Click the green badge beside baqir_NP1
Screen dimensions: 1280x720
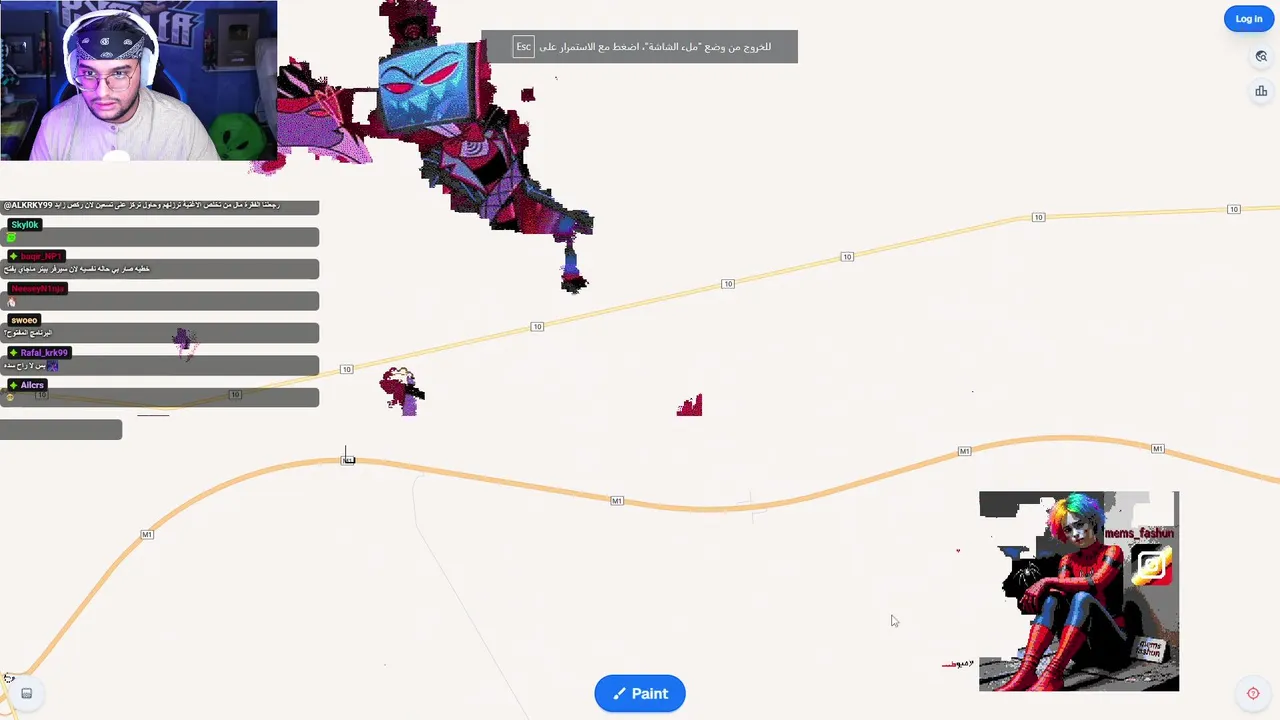point(13,257)
